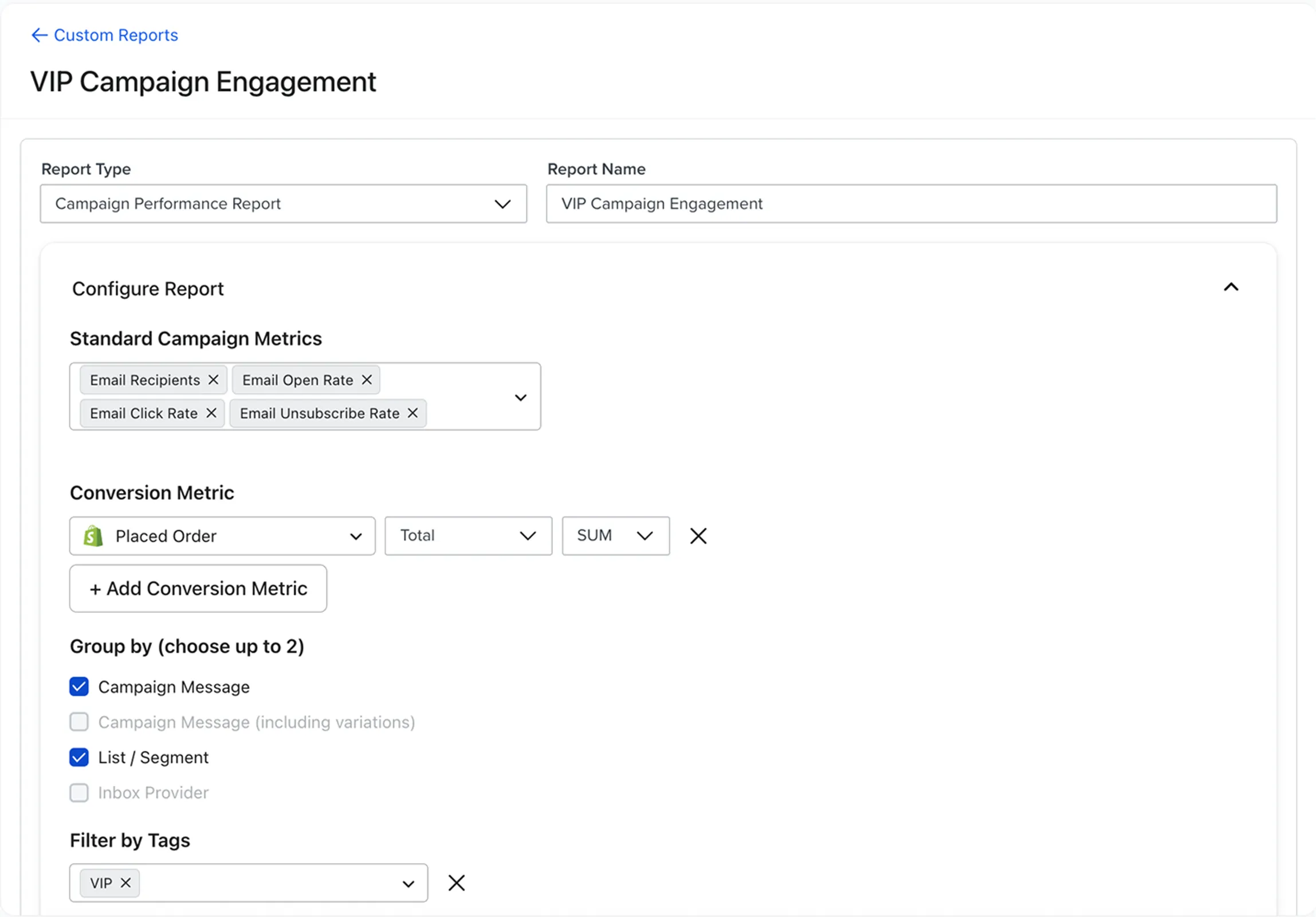Screen dimensions: 1316x917
Task: Uncheck the List / Segment grouping option
Action: (x=79, y=758)
